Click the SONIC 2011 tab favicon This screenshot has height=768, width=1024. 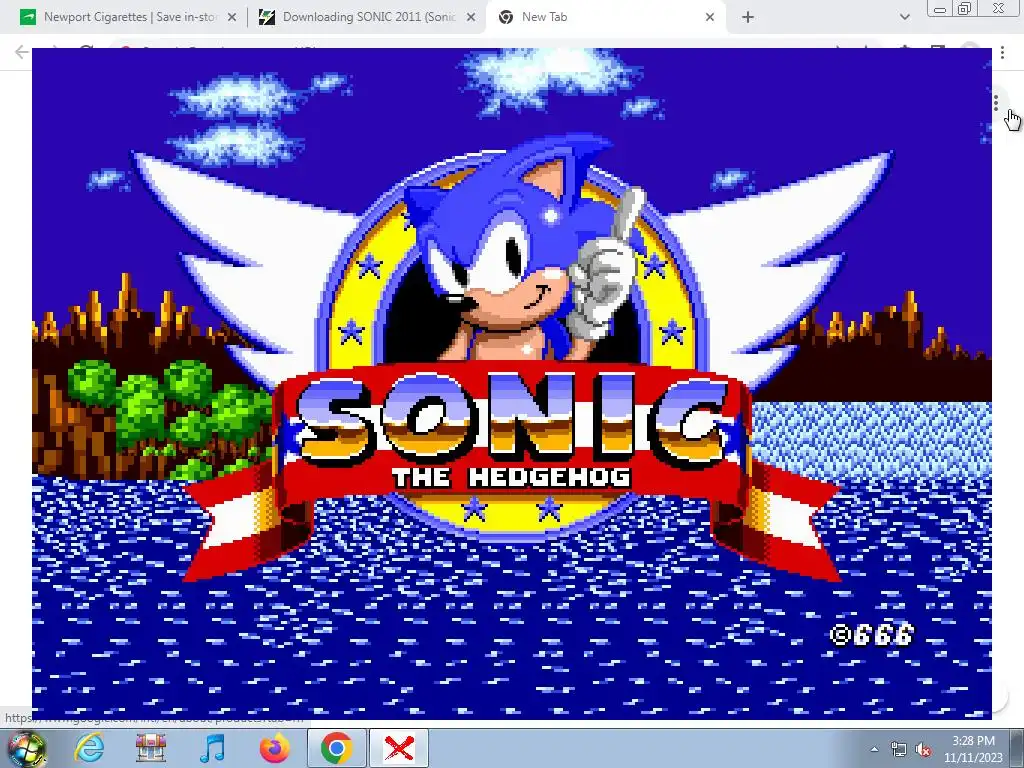(x=266, y=18)
